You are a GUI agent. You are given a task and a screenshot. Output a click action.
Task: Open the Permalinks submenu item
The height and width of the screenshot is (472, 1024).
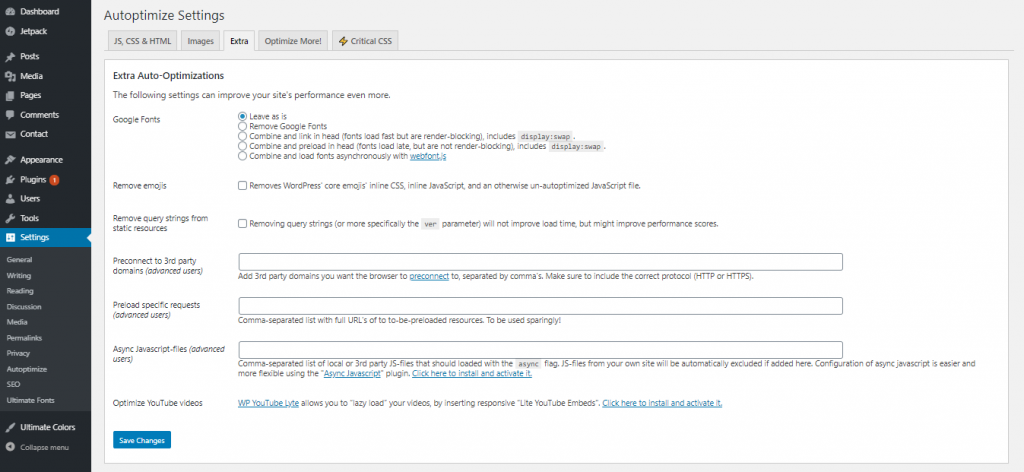click(x=24, y=338)
